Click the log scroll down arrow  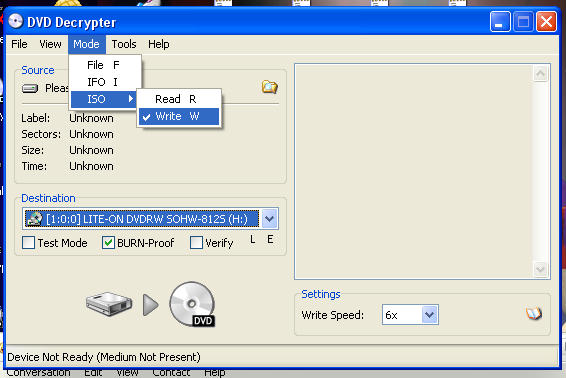click(x=540, y=269)
